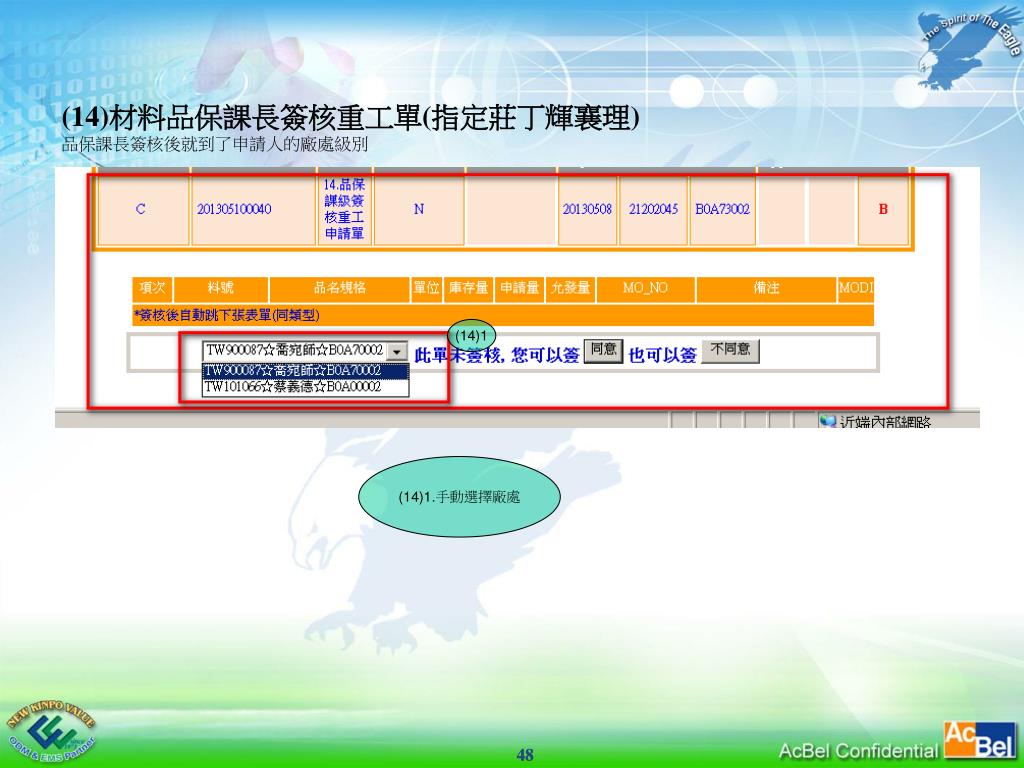
Task: Click the MODI column header
Action: pos(856,288)
